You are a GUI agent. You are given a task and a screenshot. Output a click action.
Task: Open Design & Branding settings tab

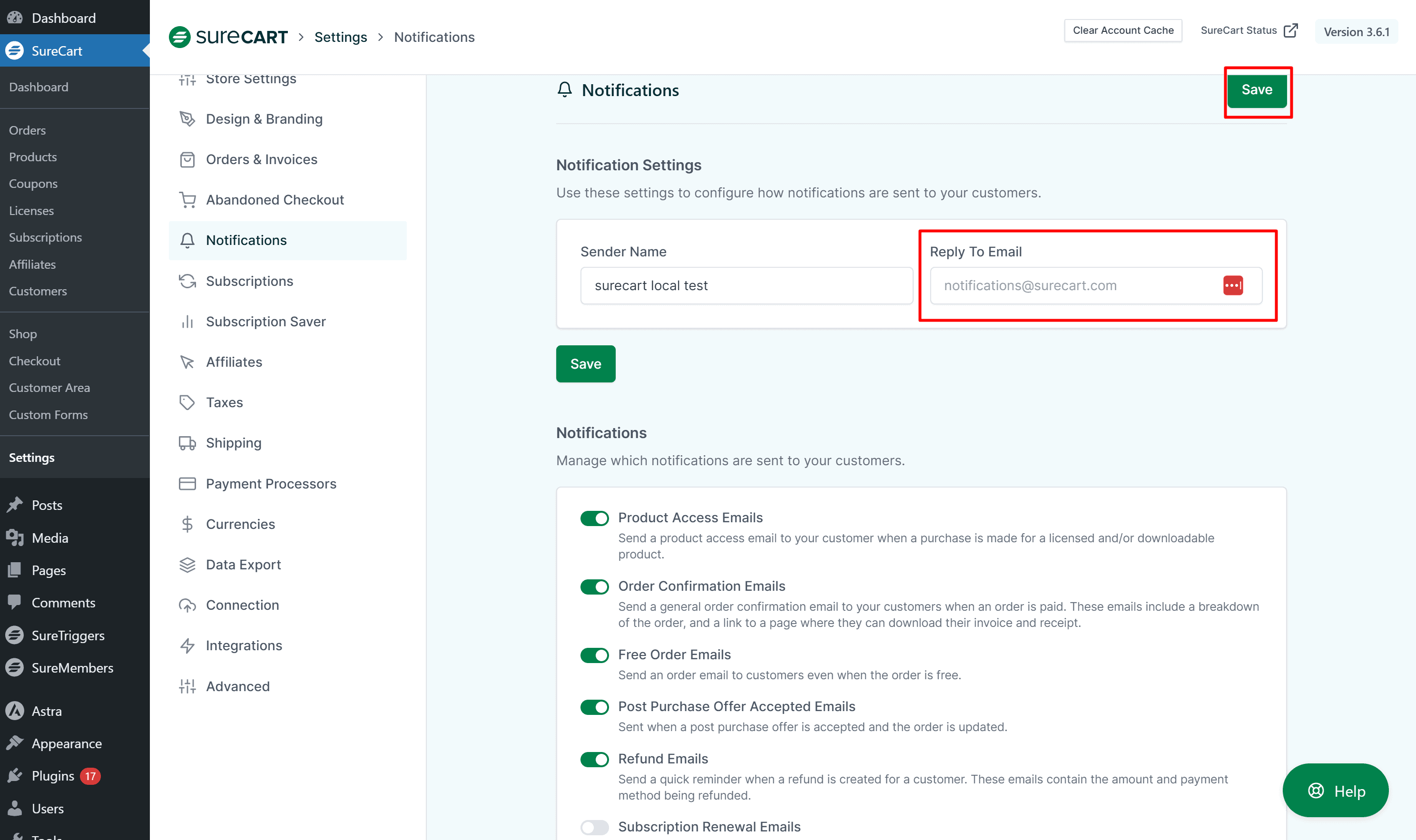[x=264, y=119]
